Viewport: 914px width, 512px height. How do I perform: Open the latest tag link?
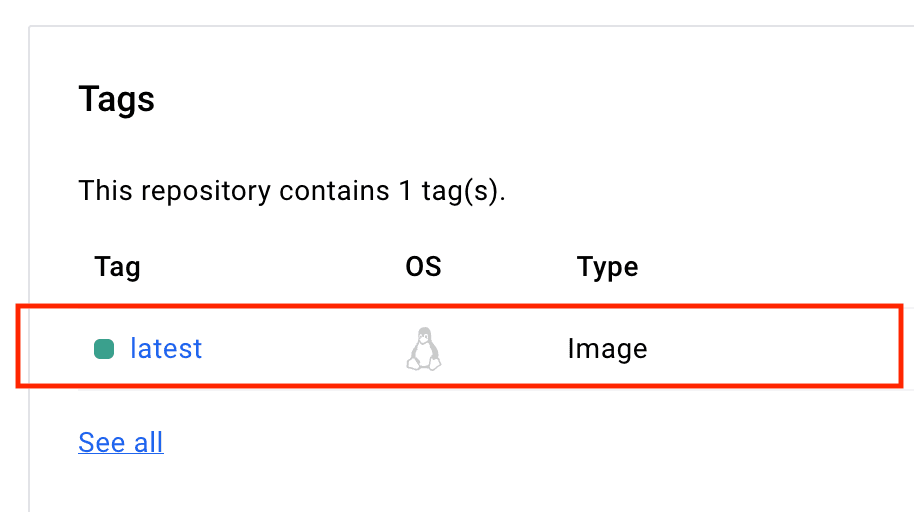pos(166,349)
